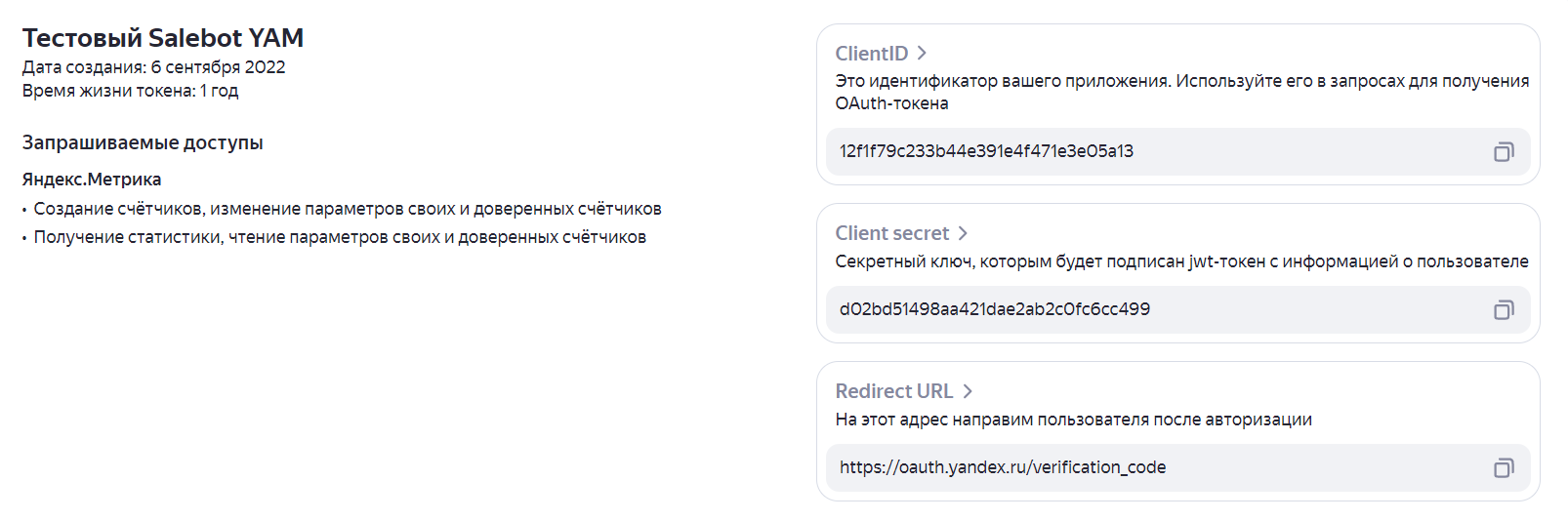Open the Client secret heading link
The height and width of the screenshot is (521, 1568).
point(892,233)
